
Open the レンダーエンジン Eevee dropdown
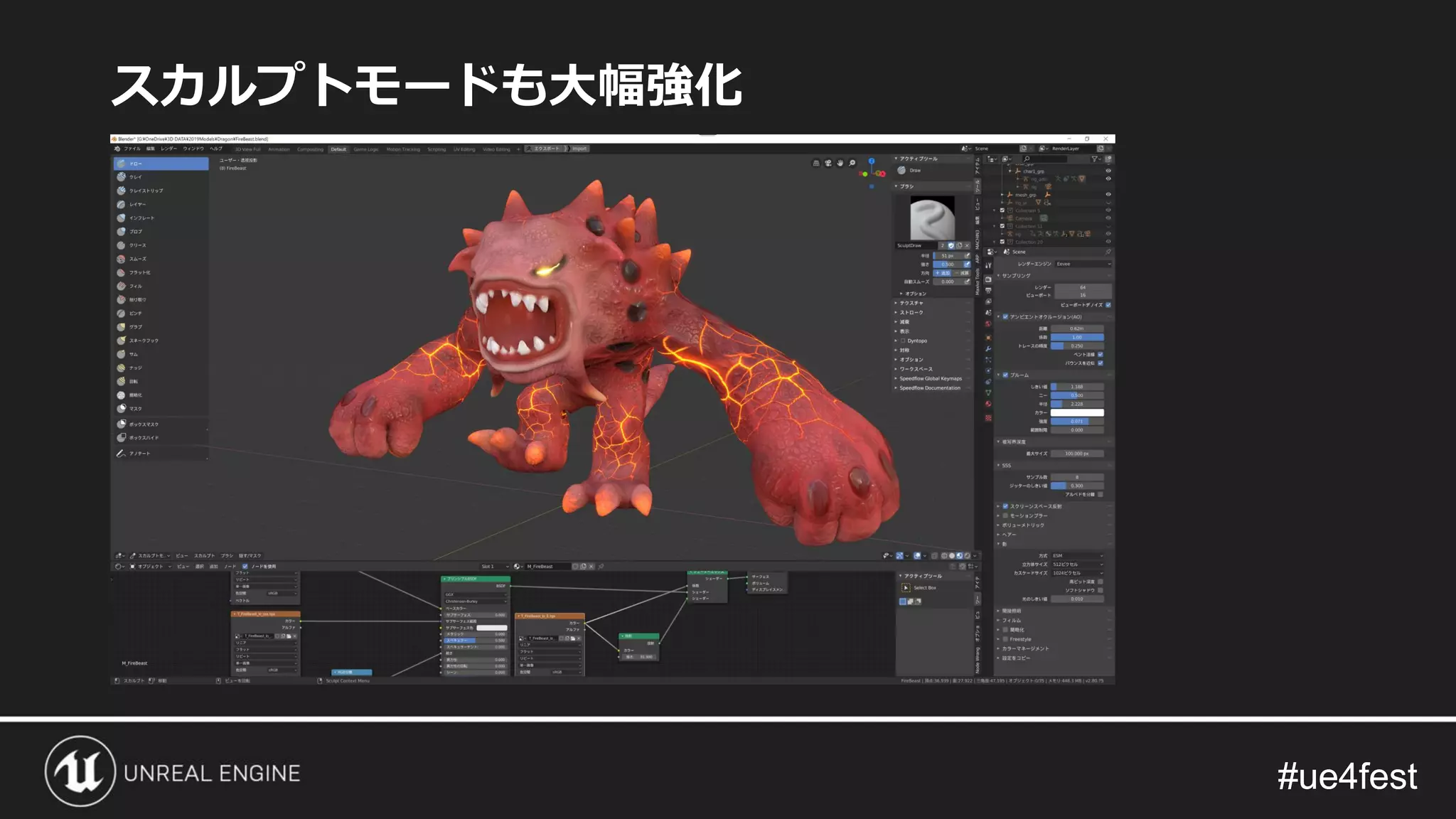click(x=1083, y=264)
